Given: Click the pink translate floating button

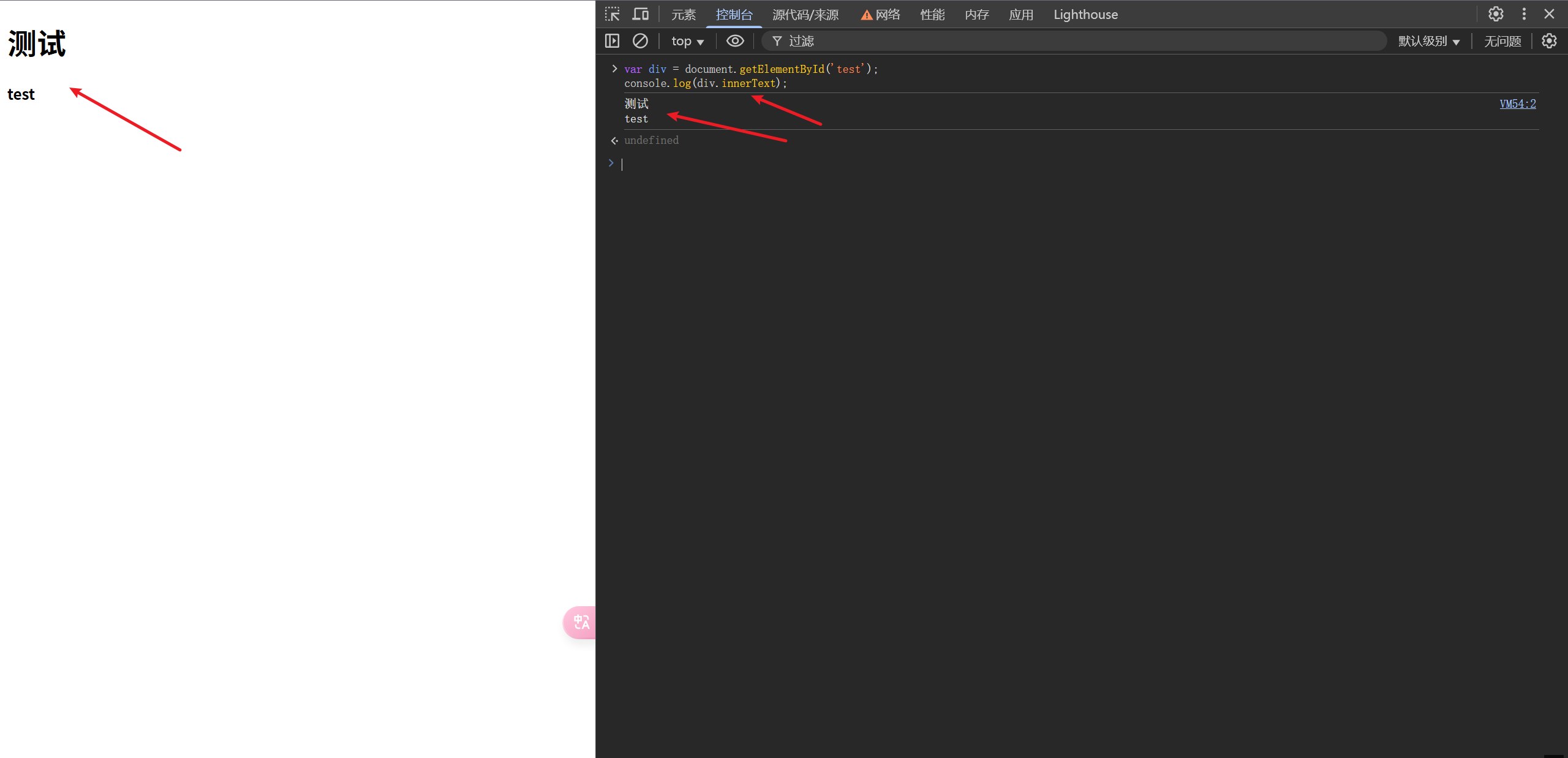Looking at the screenshot, I should (580, 623).
